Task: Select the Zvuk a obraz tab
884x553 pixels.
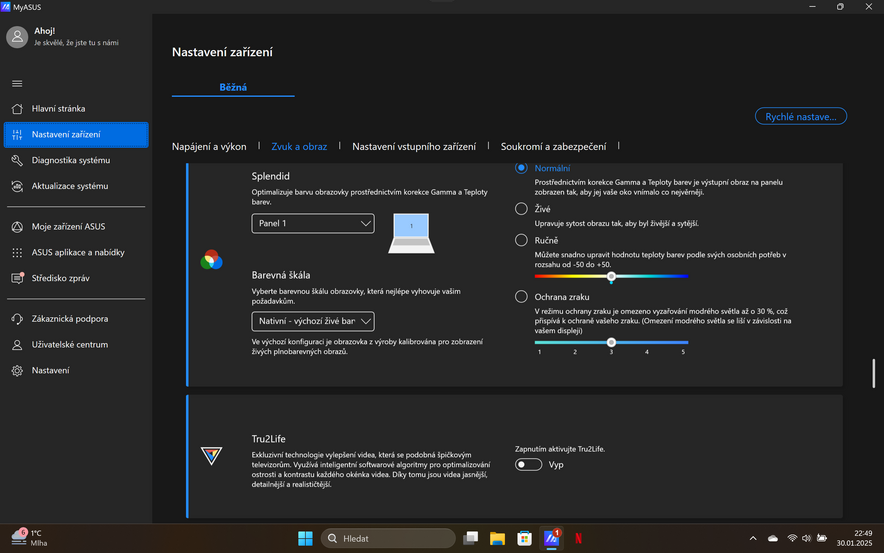Action: click(x=299, y=147)
